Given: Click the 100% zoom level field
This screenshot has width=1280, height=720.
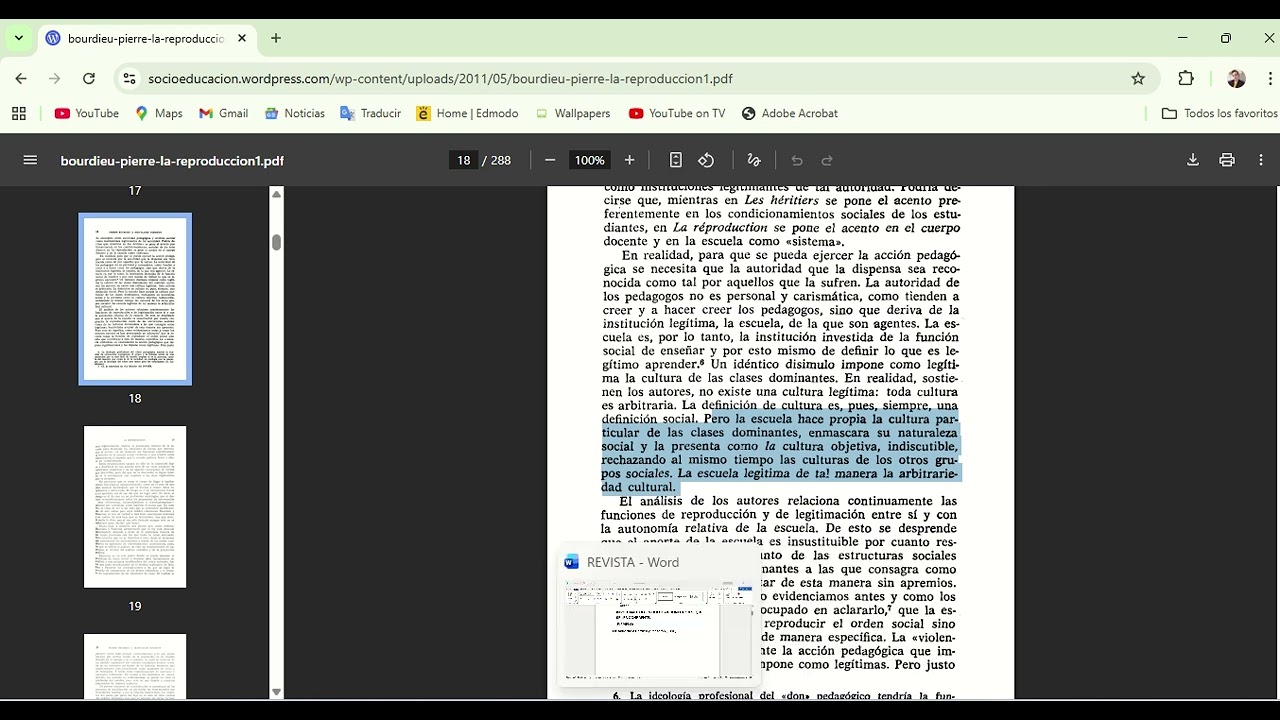Looking at the screenshot, I should pos(590,160).
